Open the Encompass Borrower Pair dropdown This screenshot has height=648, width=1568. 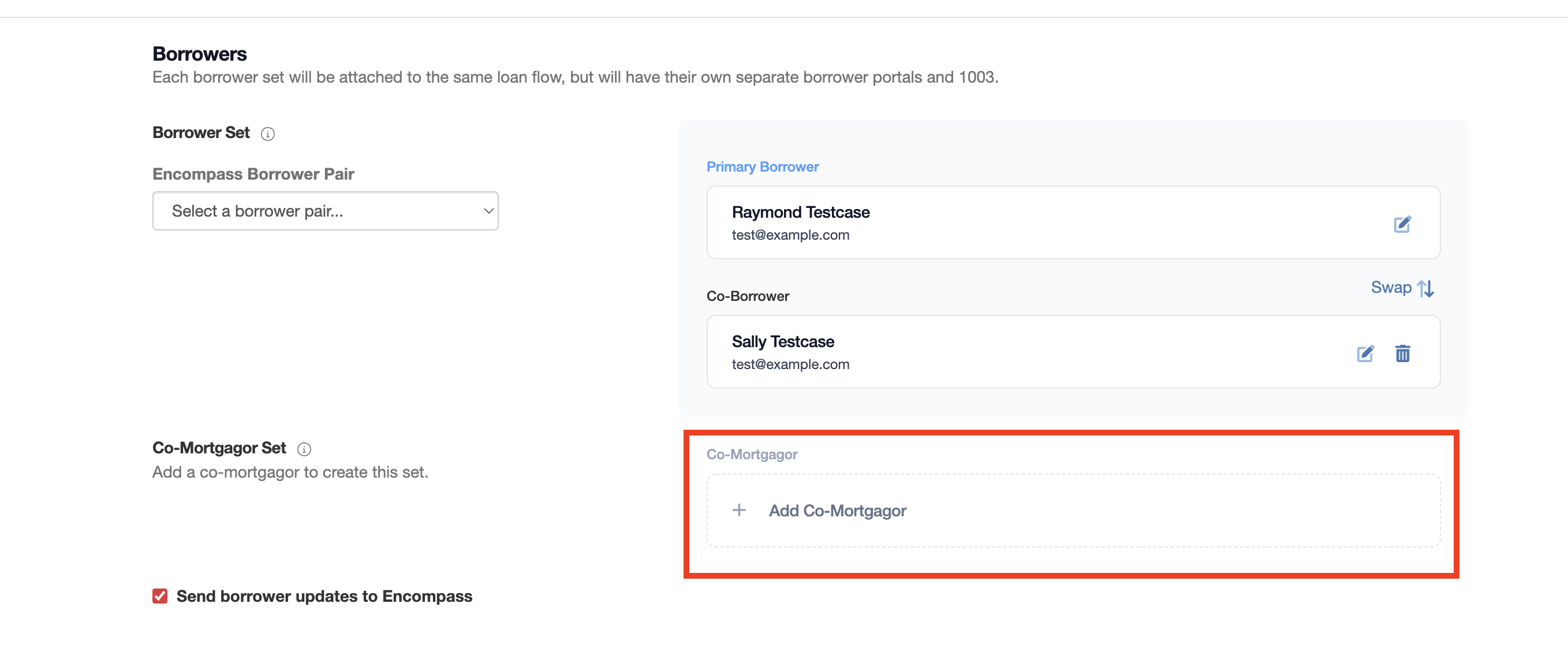[x=325, y=210]
